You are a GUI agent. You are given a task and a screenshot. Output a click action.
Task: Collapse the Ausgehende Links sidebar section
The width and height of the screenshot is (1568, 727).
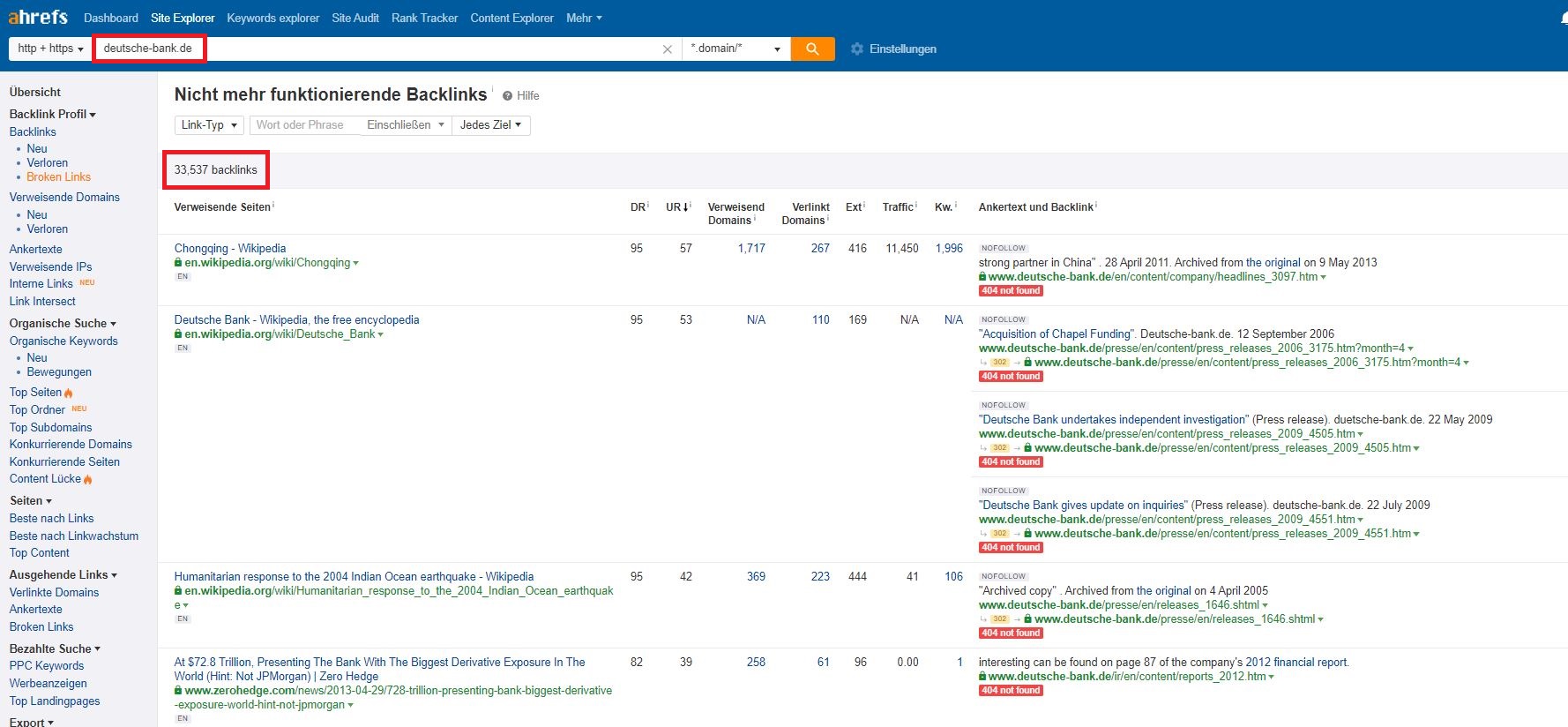63,575
